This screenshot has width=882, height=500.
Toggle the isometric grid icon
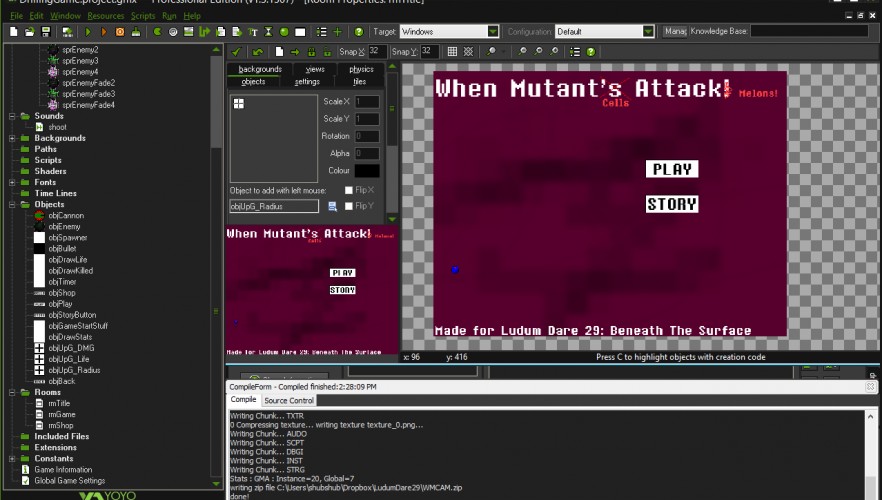pyautogui.click(x=468, y=52)
